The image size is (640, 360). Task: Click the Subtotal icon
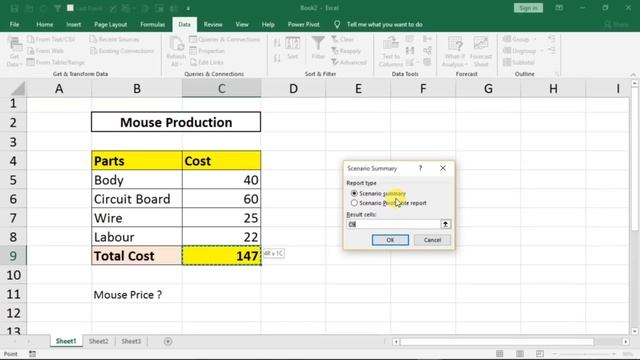507,62
